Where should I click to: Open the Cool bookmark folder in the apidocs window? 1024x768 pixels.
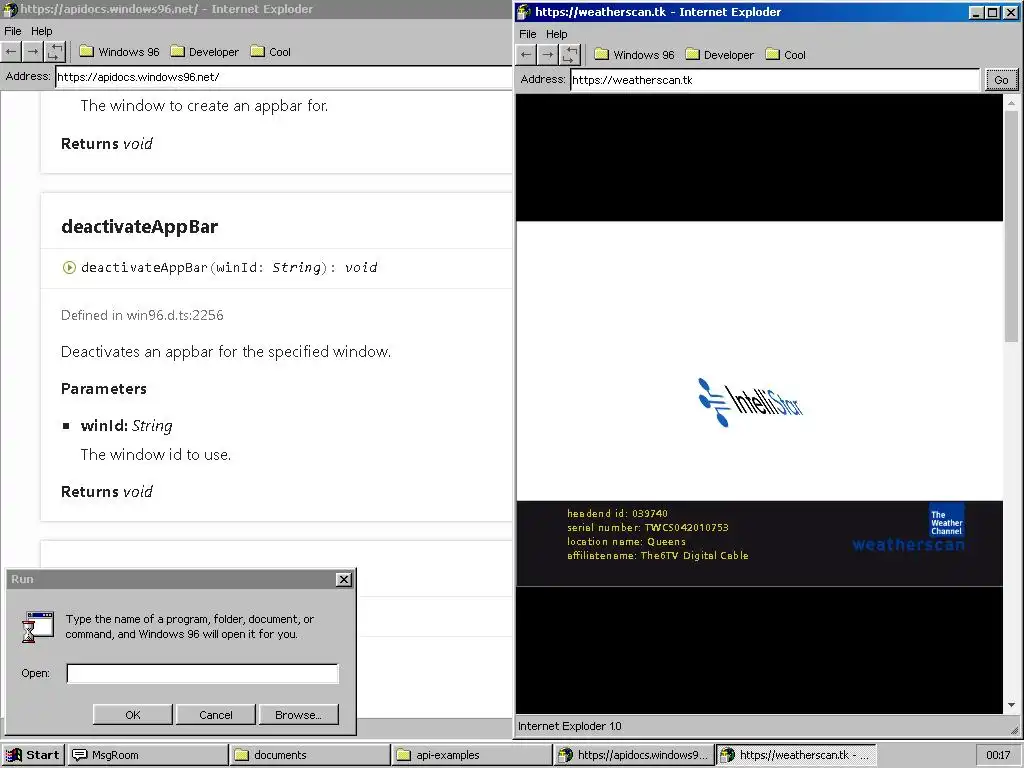coord(271,52)
